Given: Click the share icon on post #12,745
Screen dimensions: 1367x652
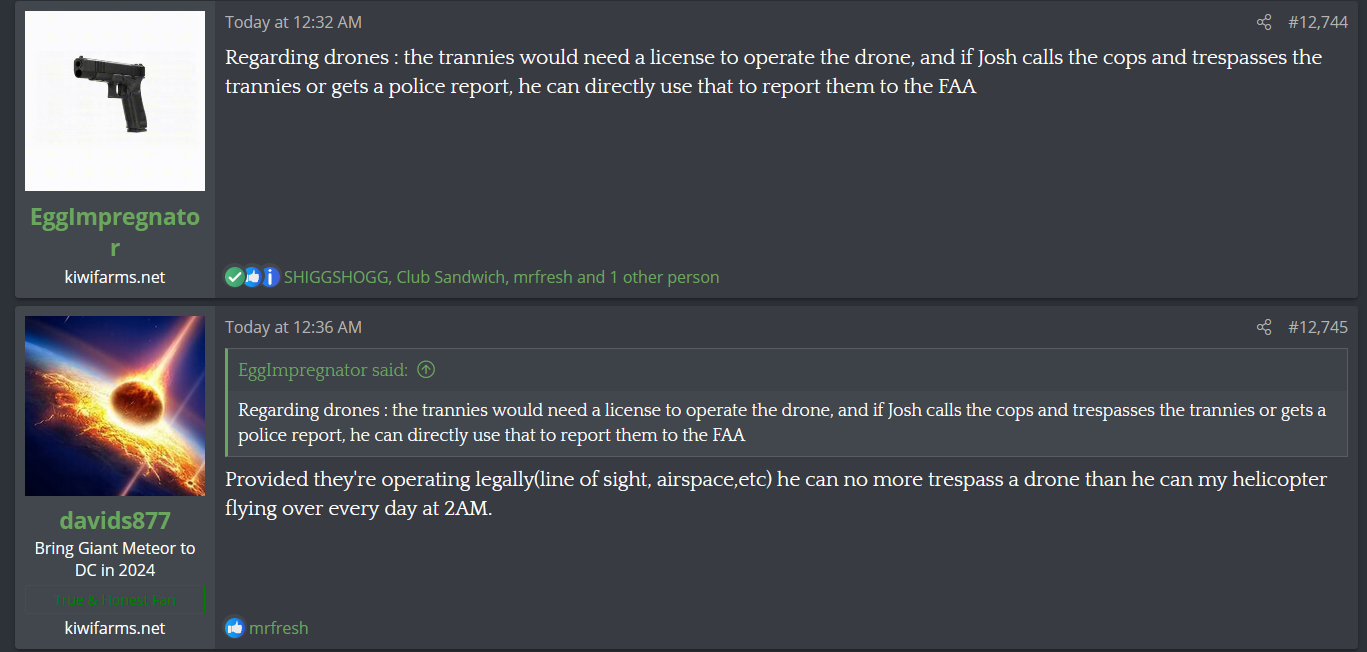Looking at the screenshot, I should click(1264, 327).
